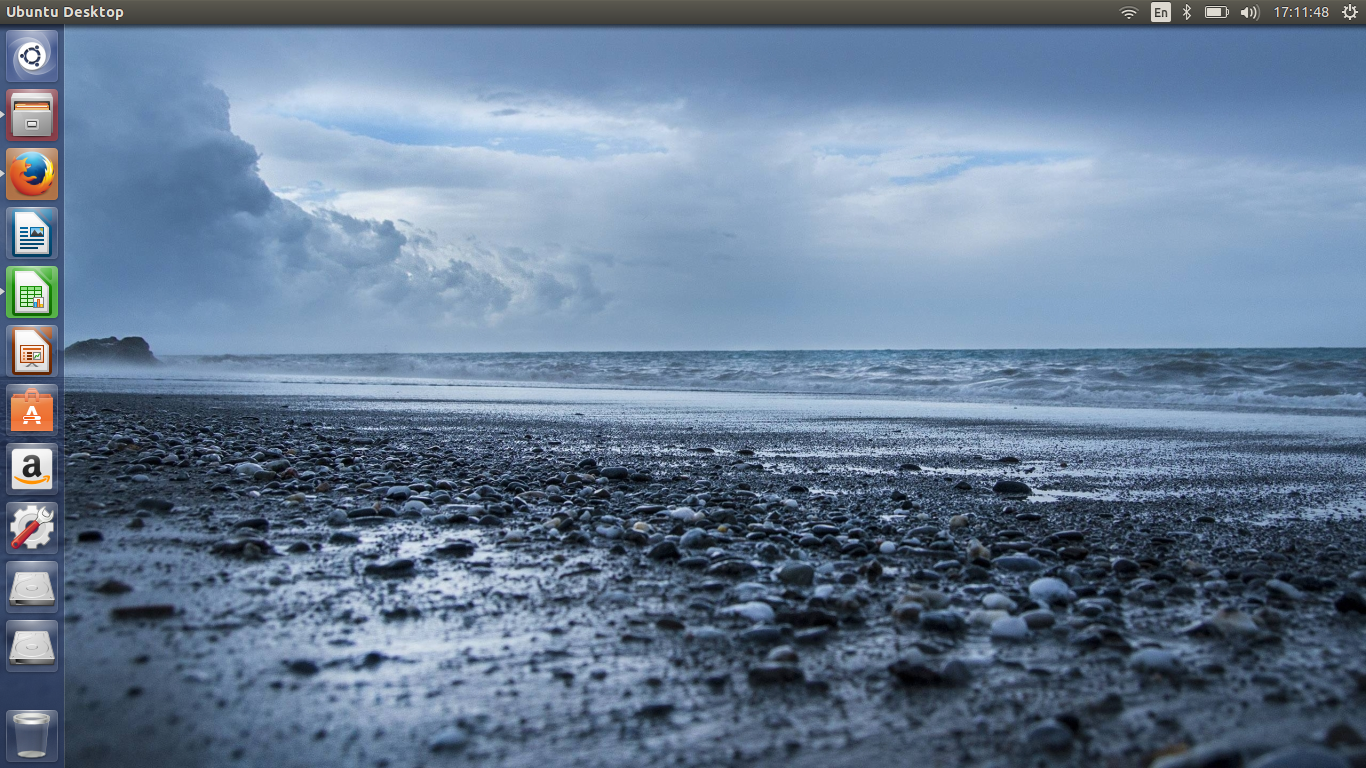
Task: Open Firefox web browser
Action: pos(32,174)
